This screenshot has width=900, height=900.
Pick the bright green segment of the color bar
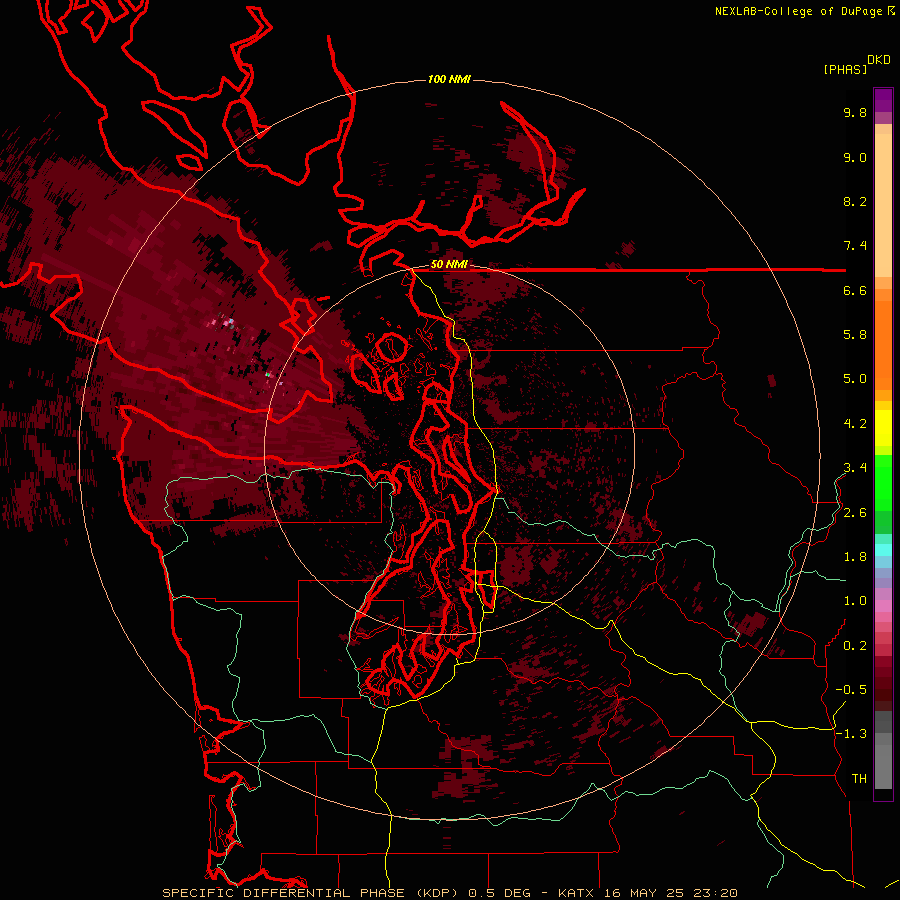(883, 483)
